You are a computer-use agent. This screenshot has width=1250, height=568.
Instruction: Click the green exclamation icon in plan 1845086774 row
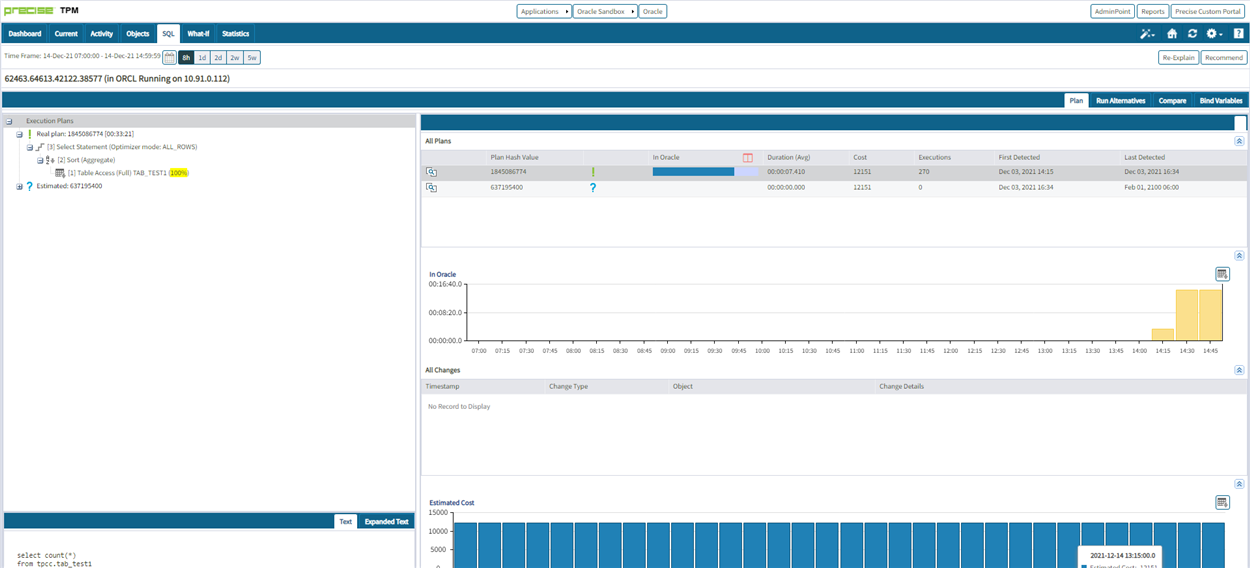[593, 172]
